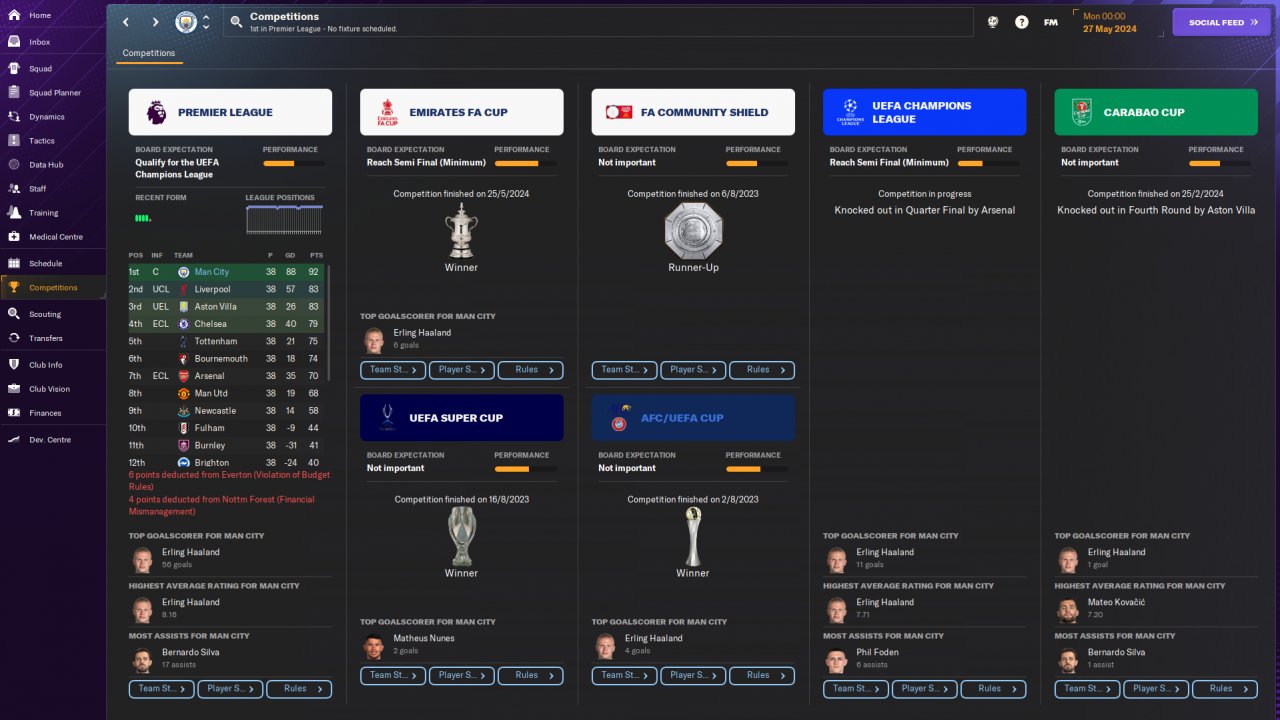Select Liverpool row in league table
This screenshot has width=1280, height=720.
(x=226, y=289)
